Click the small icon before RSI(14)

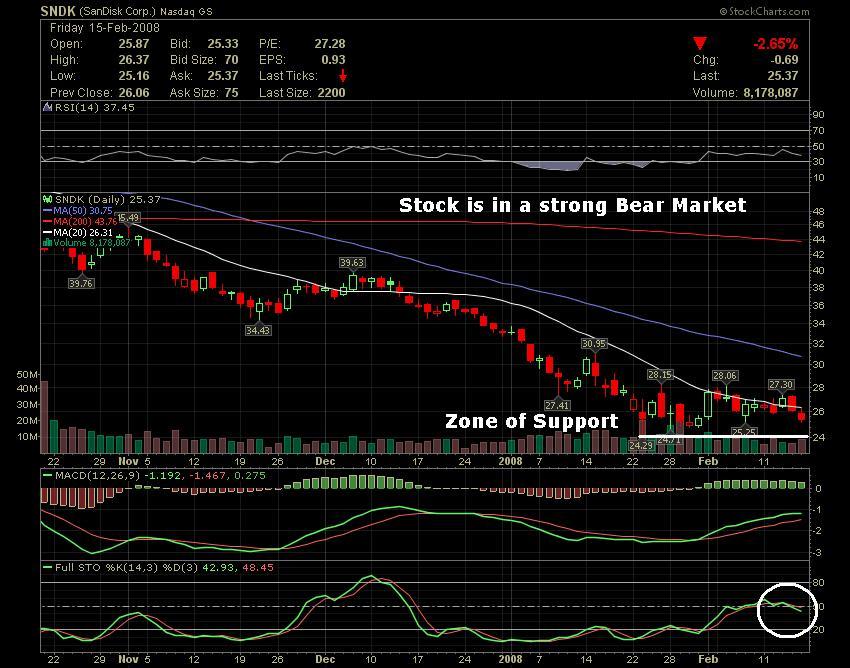coord(47,107)
